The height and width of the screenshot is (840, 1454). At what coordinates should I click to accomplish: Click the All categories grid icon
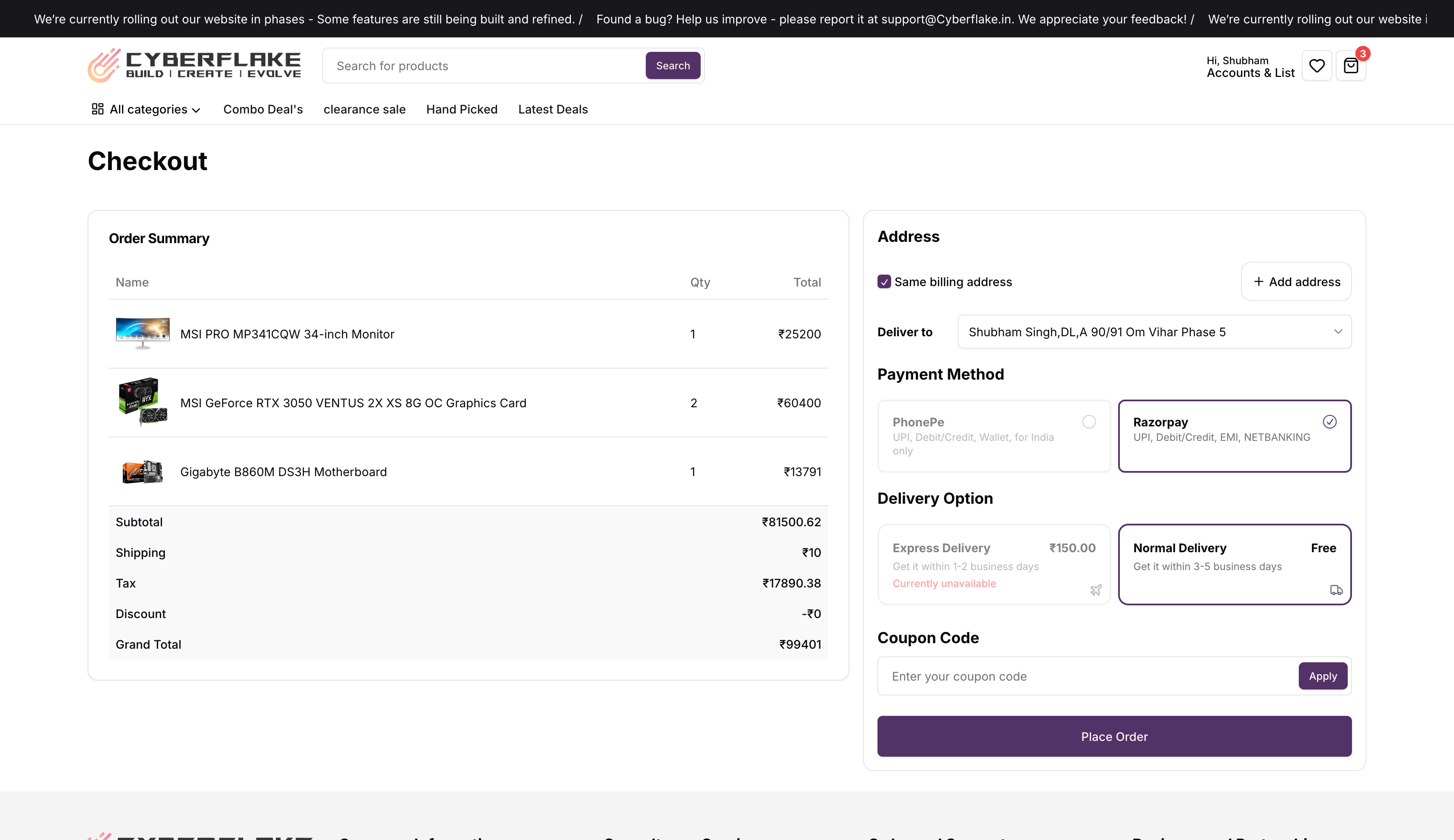pos(97,109)
